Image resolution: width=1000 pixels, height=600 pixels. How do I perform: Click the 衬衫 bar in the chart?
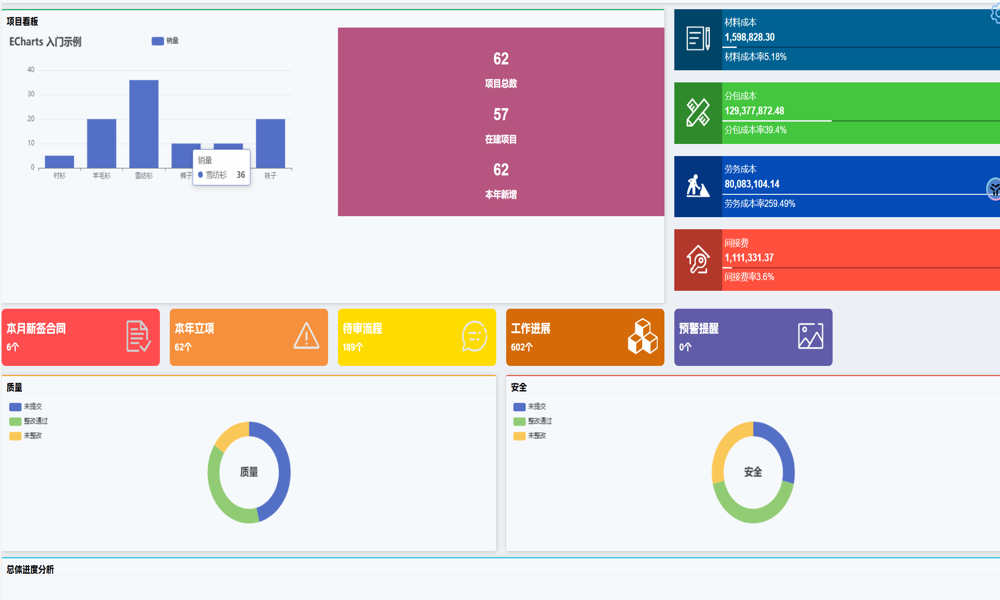59,162
